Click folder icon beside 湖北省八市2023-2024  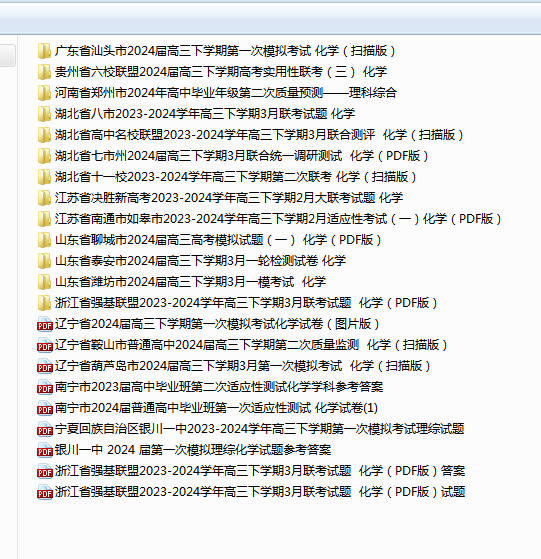click(x=44, y=114)
